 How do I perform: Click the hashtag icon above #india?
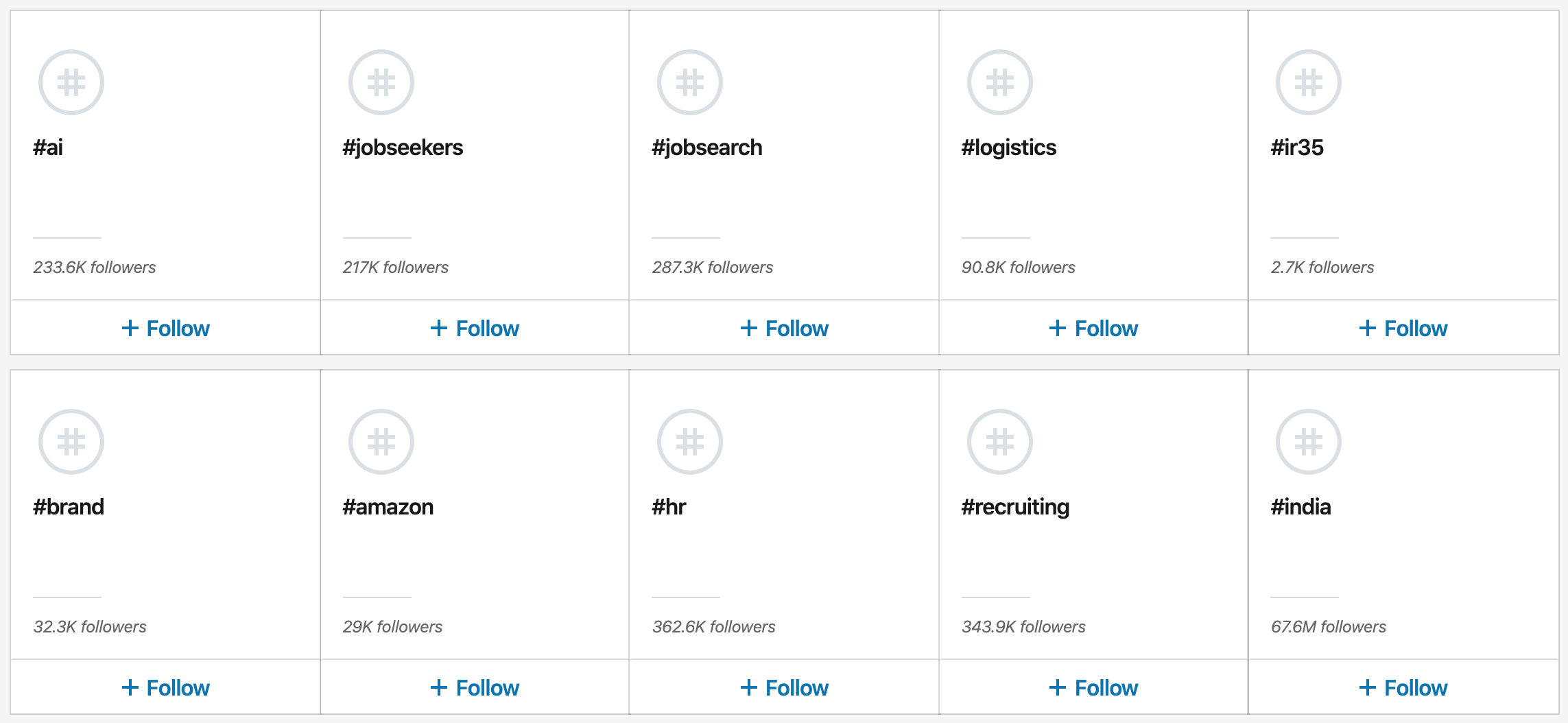point(1309,442)
